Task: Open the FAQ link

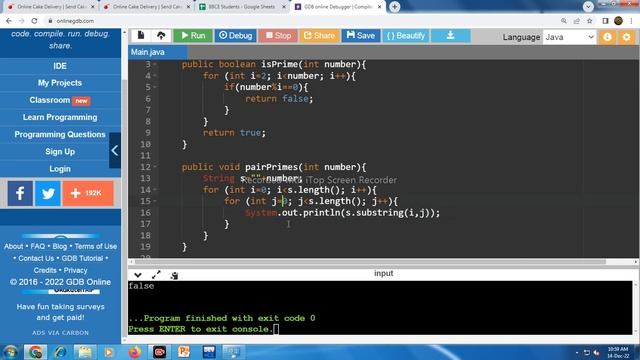Action: tap(38, 247)
